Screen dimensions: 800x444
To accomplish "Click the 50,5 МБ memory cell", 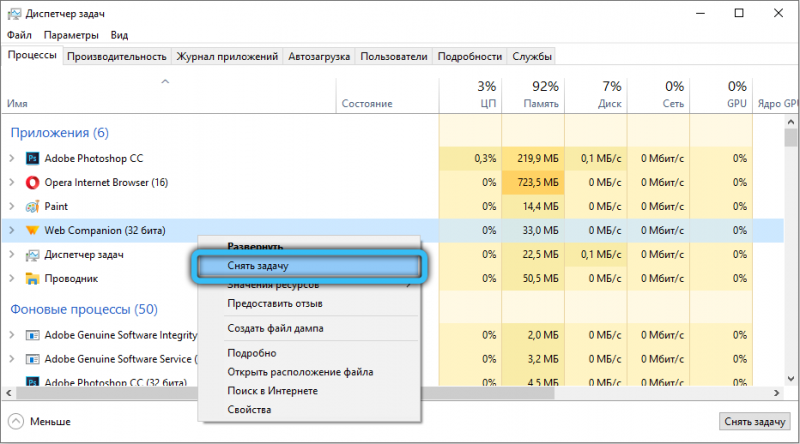I will click(x=533, y=278).
